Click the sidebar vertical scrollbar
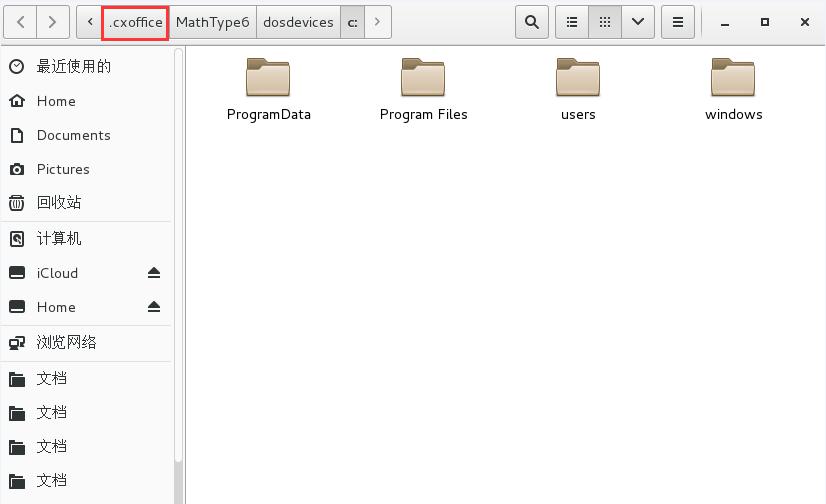 [x=179, y=250]
